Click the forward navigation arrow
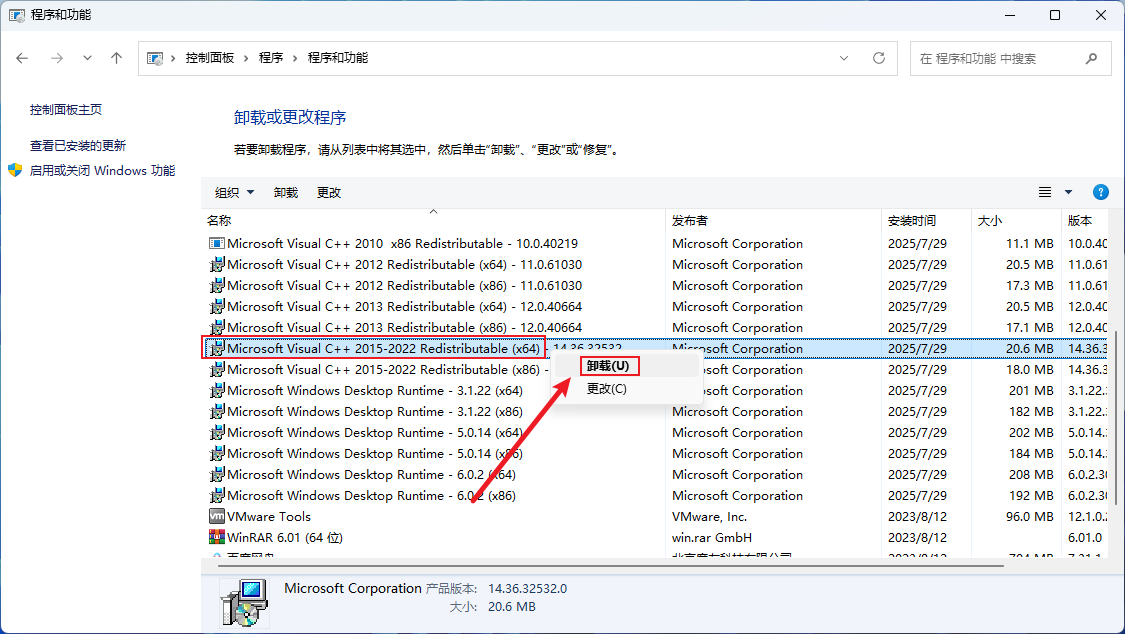This screenshot has width=1125, height=634. 57,58
